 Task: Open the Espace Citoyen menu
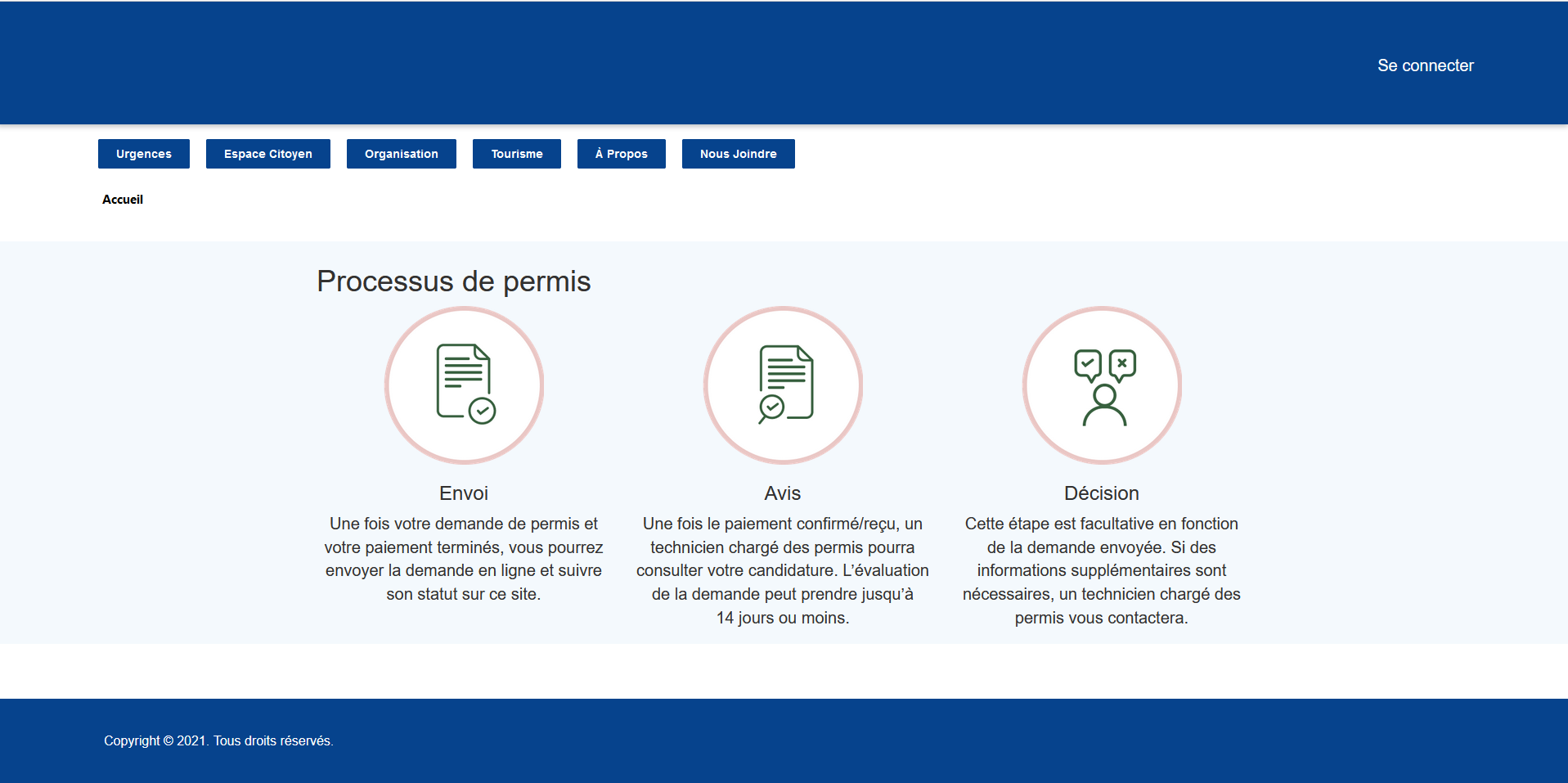268,154
